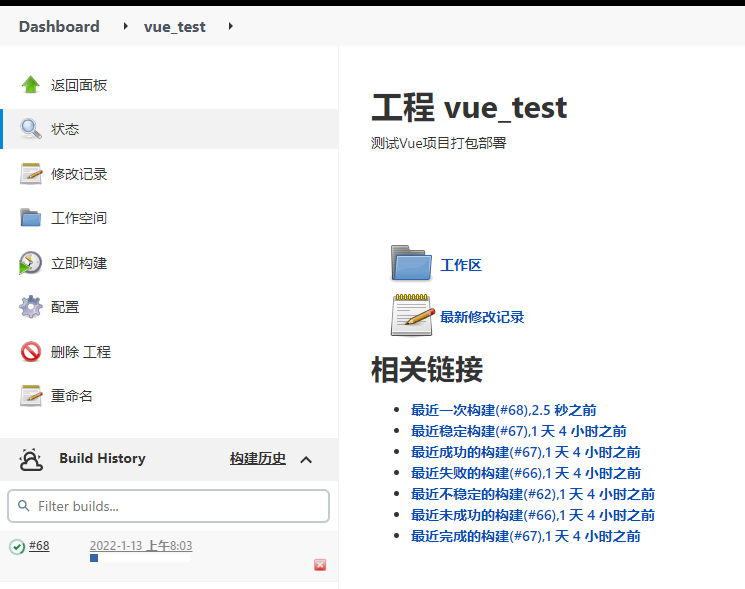Click the large folder icon for 工作区
The width and height of the screenshot is (745, 589).
(411, 263)
